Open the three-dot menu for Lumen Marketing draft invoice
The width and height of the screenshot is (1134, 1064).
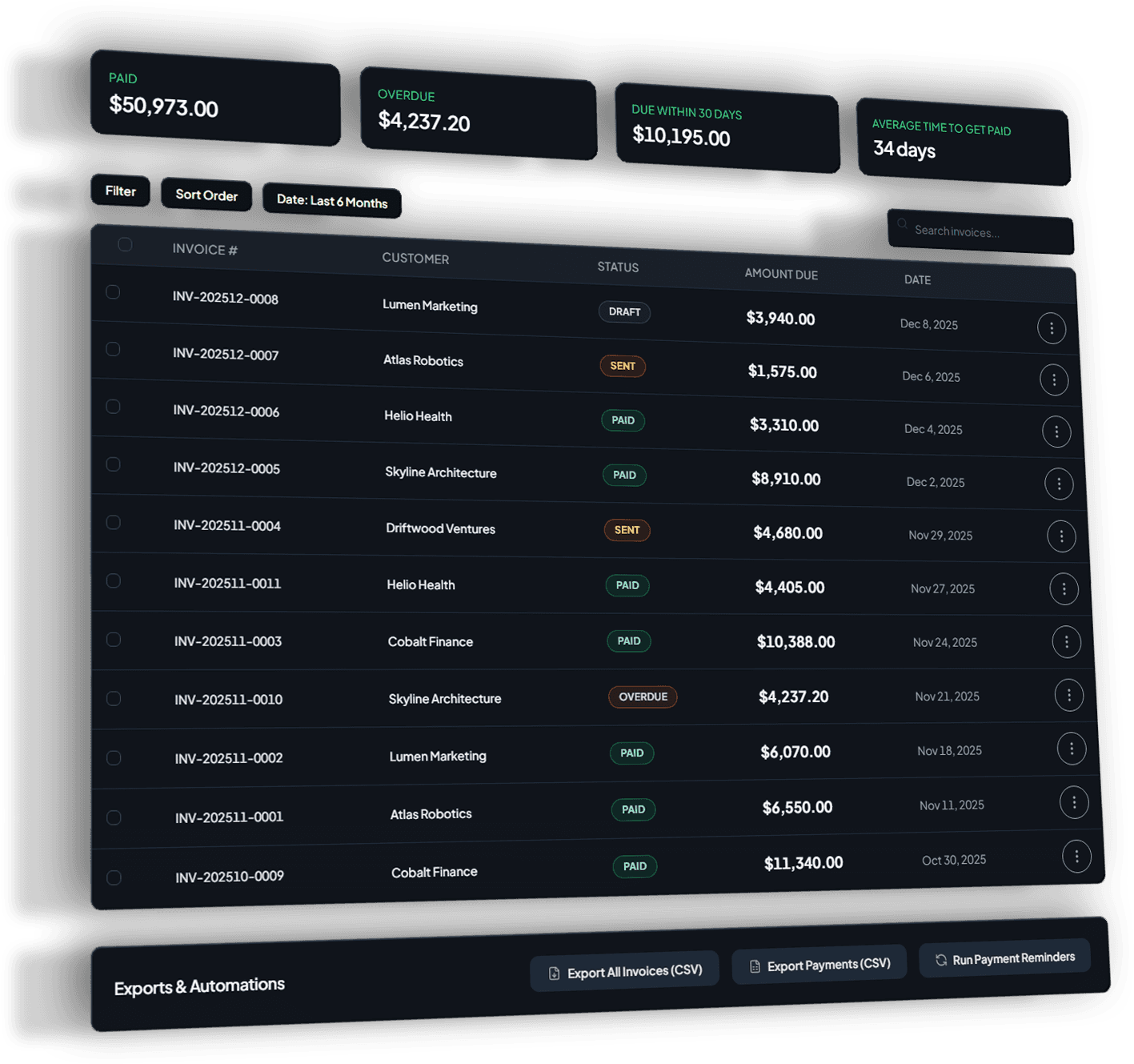[x=1052, y=328]
